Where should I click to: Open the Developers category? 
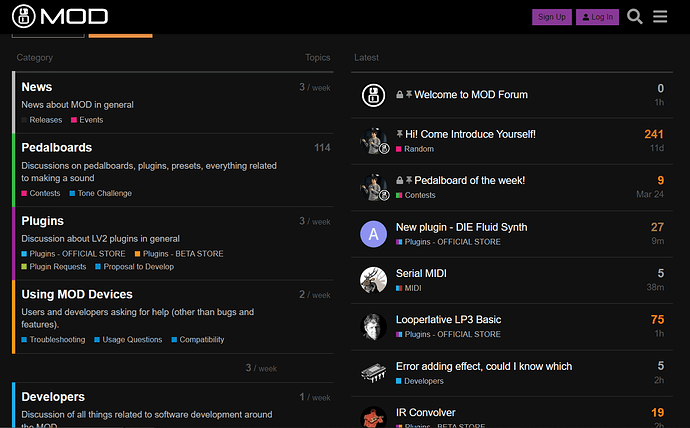coord(53,397)
